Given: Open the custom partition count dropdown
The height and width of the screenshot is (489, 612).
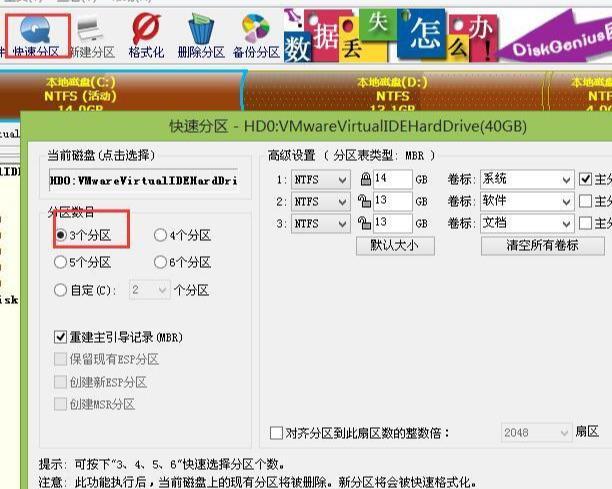Looking at the screenshot, I should [150, 290].
